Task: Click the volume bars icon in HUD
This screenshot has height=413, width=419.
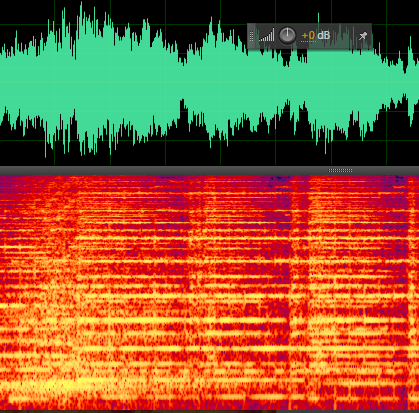Action: [267, 35]
